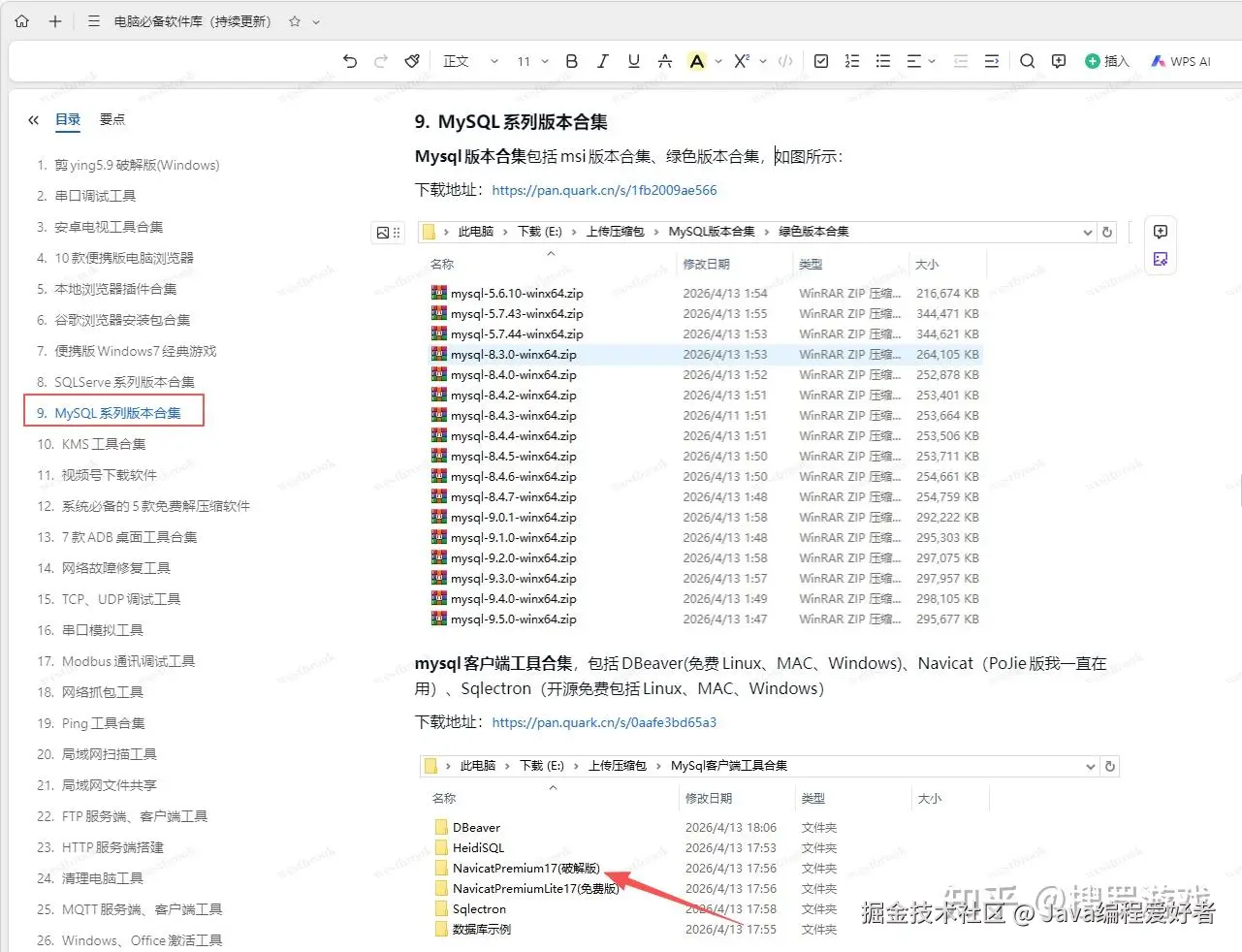Image resolution: width=1242 pixels, height=952 pixels.
Task: Open the 正文 paragraph style dropdown
Action: (x=470, y=61)
